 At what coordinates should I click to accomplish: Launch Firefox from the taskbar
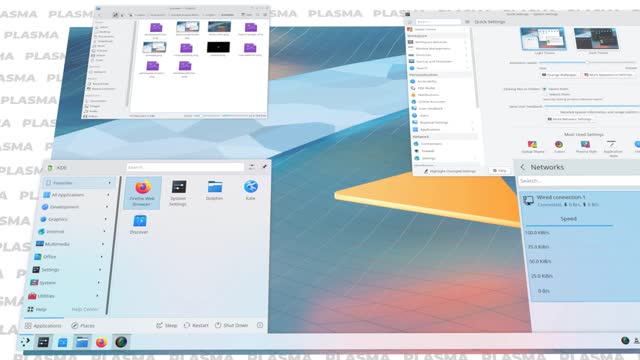101,342
